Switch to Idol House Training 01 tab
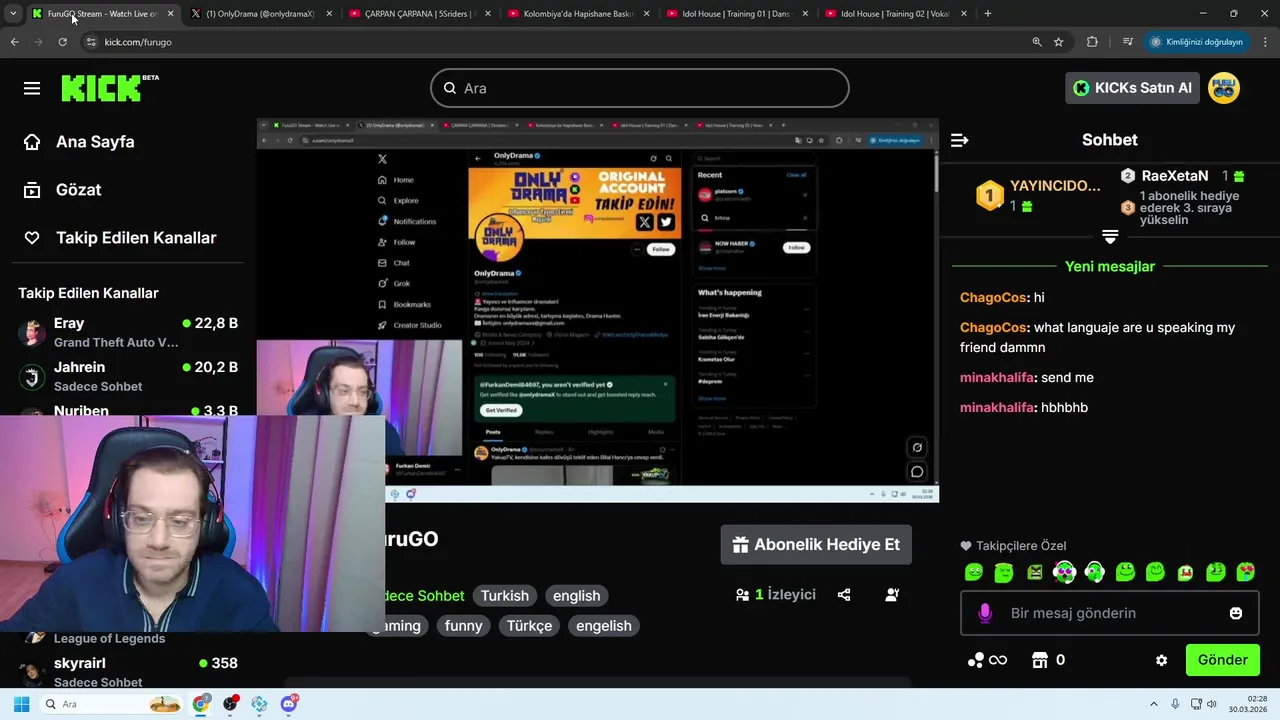 coord(738,14)
